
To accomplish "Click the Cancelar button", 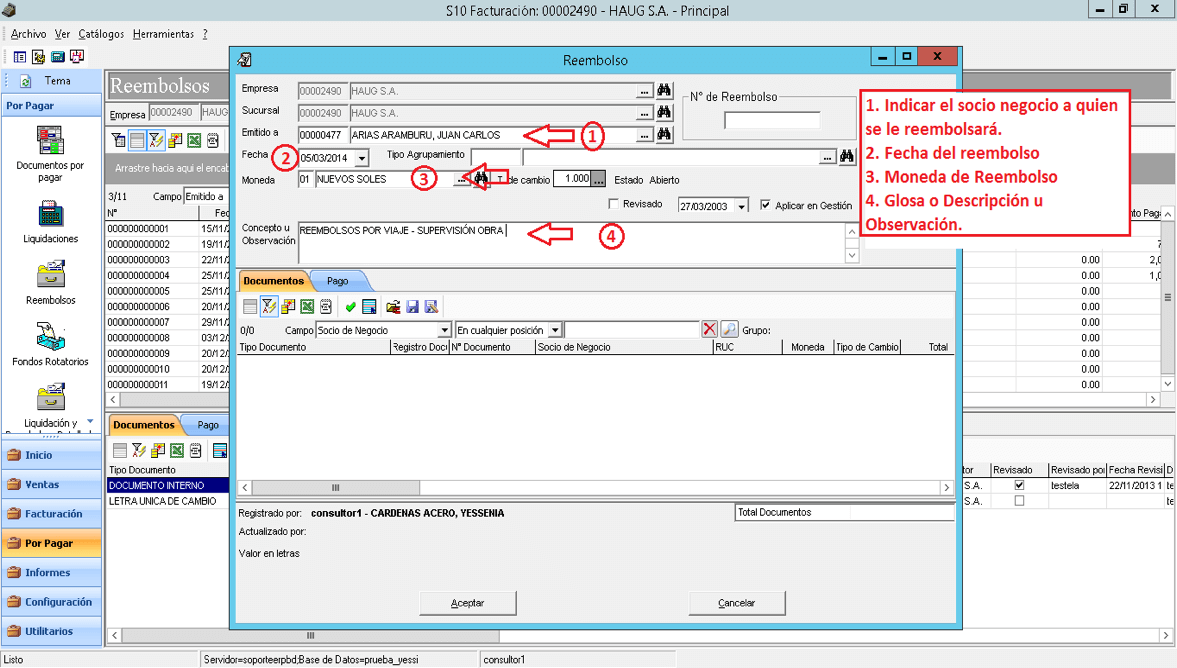I will 736,603.
